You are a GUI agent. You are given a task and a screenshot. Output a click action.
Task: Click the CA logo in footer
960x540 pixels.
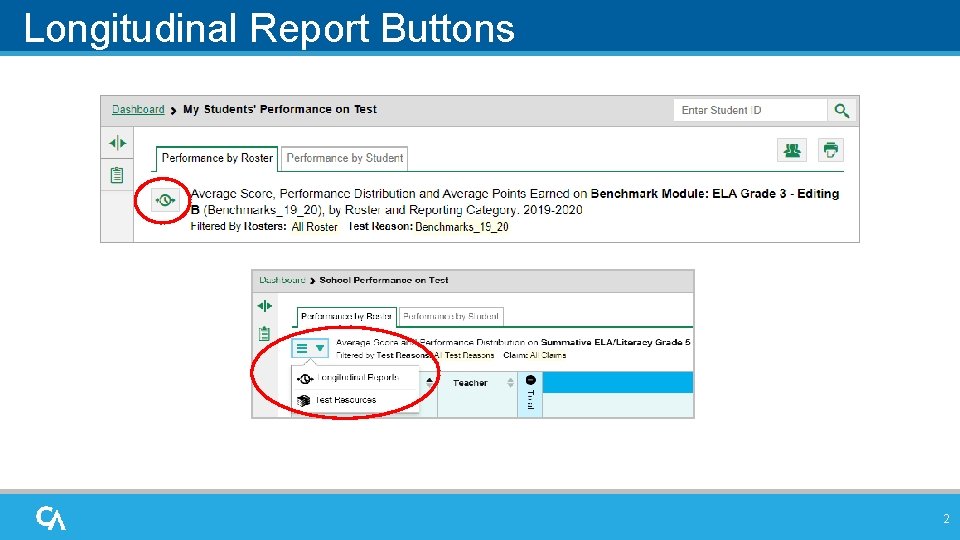pyautogui.click(x=51, y=518)
